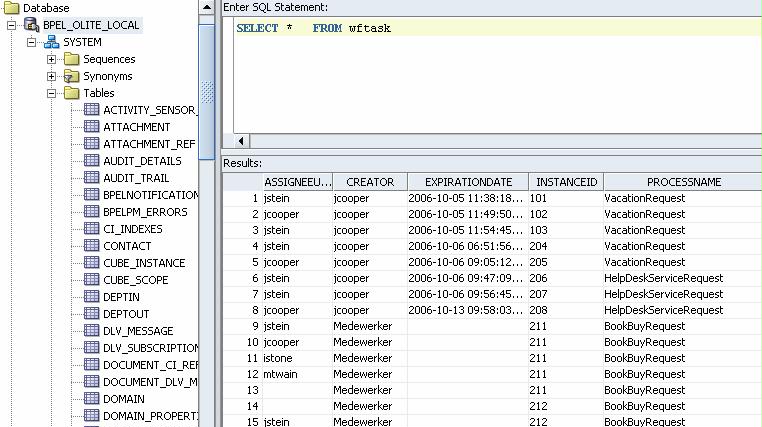
Task: Click BookBuyRequest cell in row 9
Action: coord(644,326)
